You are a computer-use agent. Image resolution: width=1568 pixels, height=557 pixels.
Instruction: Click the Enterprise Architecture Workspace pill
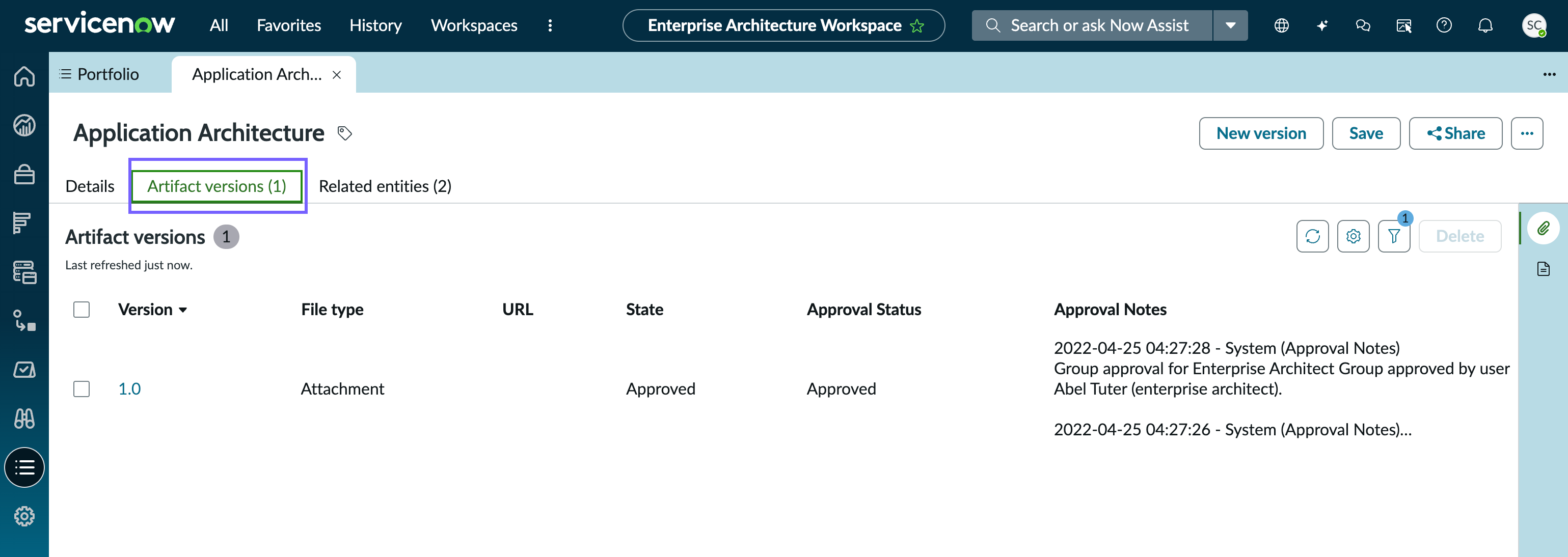point(783,25)
